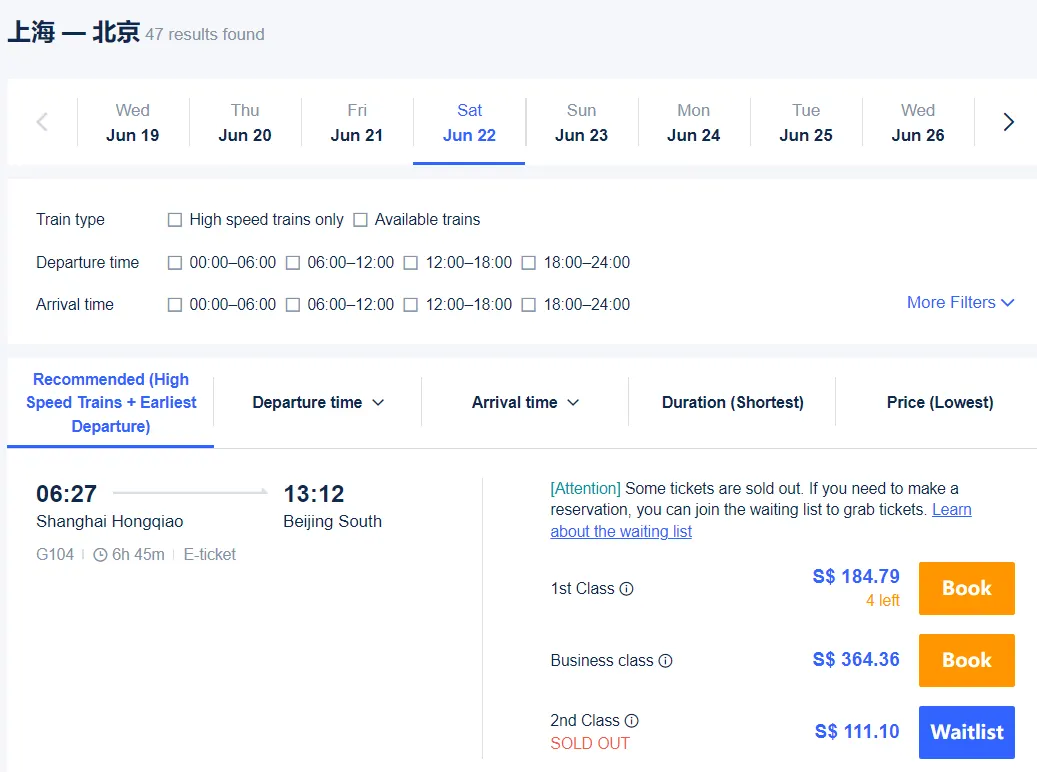This screenshot has width=1037, height=772.
Task: Click the info icon next to 1st Class
Action: [627, 589]
